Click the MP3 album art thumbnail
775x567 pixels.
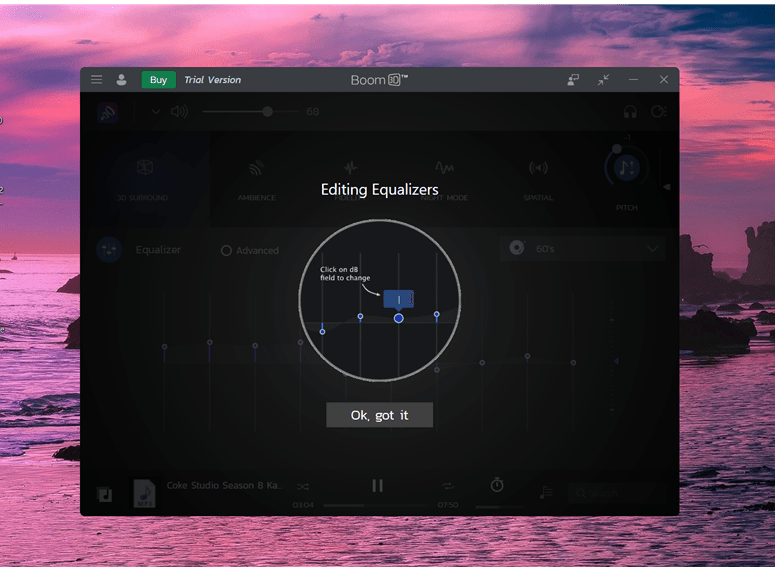[144, 493]
